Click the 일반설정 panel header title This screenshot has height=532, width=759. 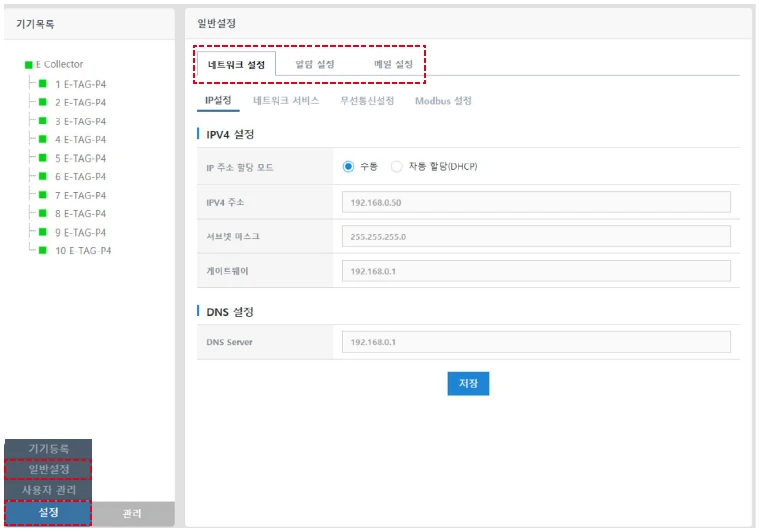[216, 23]
